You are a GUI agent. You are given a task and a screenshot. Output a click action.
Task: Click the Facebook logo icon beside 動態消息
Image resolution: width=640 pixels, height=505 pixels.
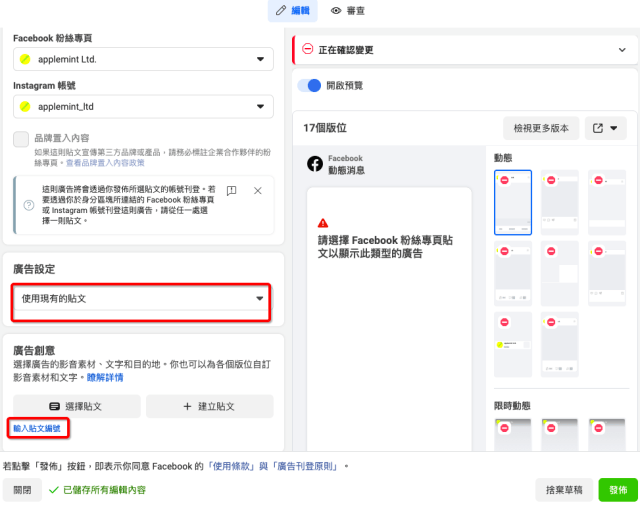(x=315, y=164)
